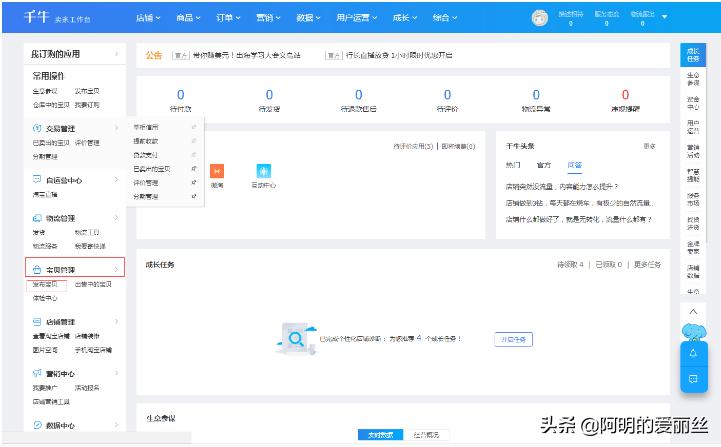Click the 数据中心 chart icon
Viewport: 721px width, 447px height.
[37, 425]
